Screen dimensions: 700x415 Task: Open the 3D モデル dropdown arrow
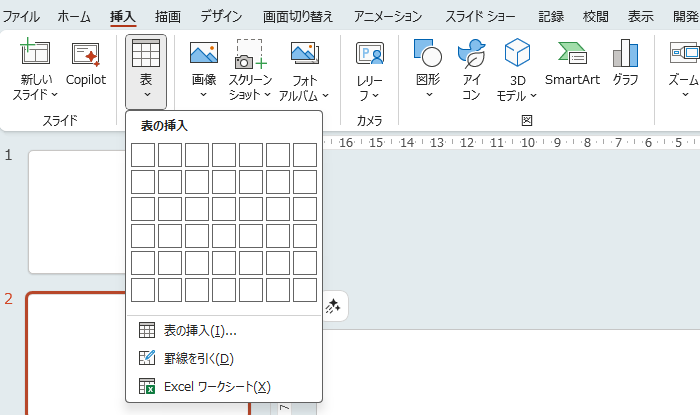[533, 96]
